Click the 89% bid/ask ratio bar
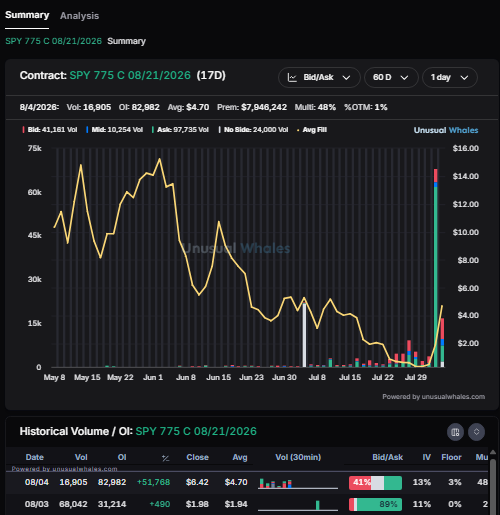Image resolution: width=500 pixels, height=515 pixels. (375, 504)
